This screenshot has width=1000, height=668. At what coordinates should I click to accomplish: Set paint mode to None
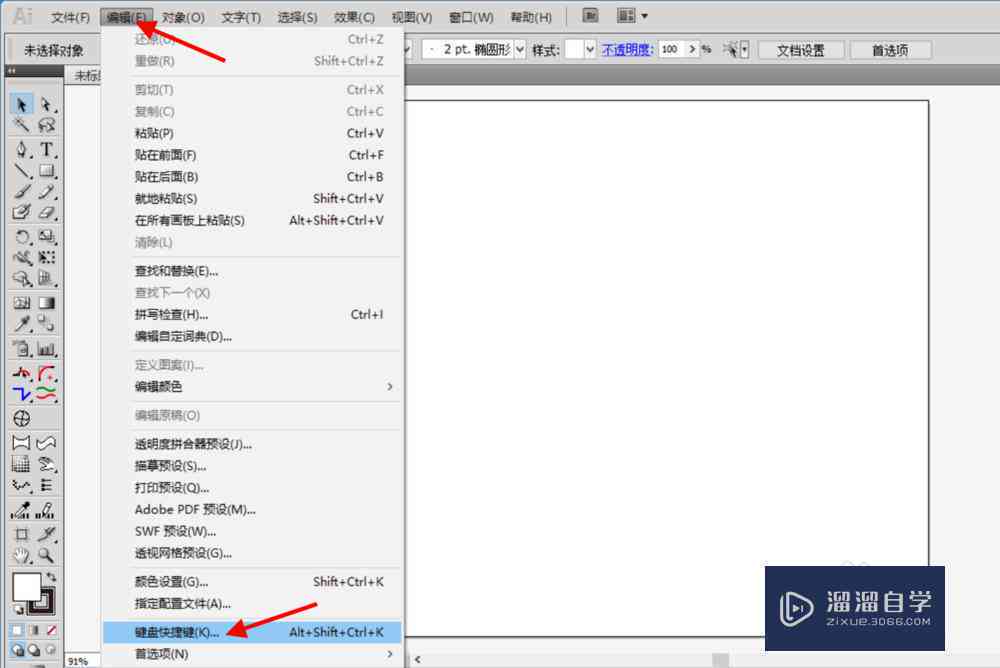[51, 630]
